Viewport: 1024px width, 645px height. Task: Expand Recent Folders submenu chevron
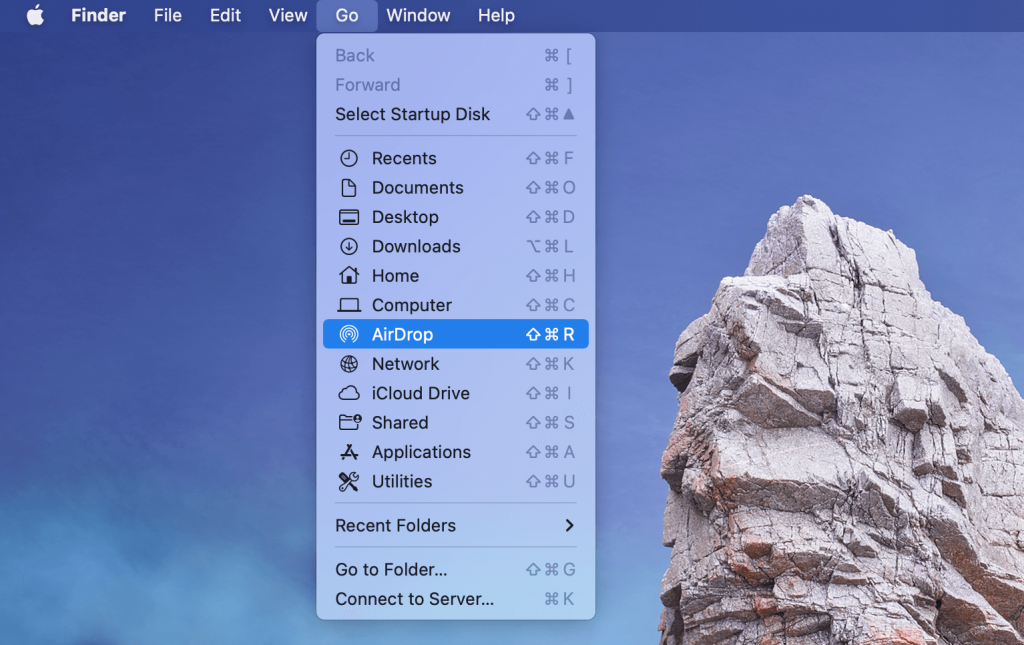pos(569,526)
